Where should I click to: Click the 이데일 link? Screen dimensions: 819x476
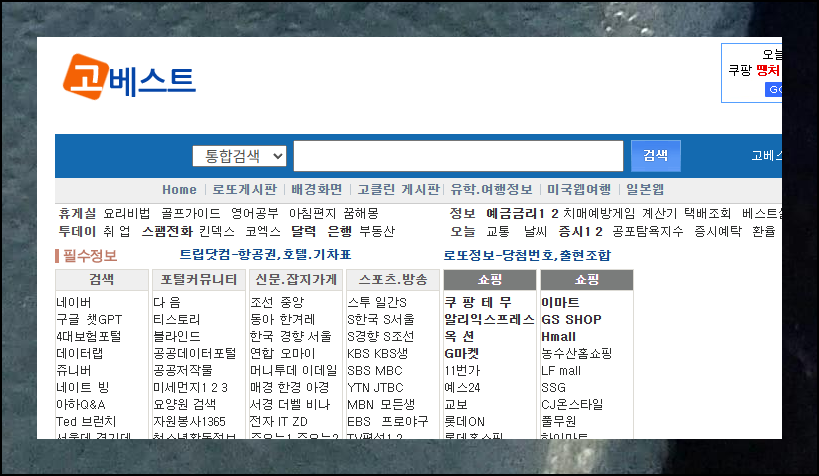pyautogui.click(x=319, y=370)
